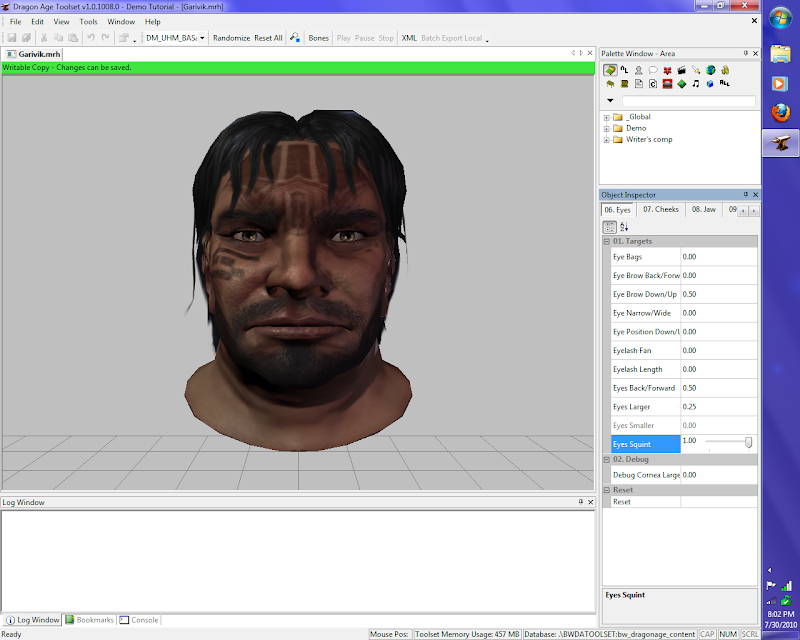Toggle Bones display in the toolbar
The image size is (800, 640).
coord(318,38)
